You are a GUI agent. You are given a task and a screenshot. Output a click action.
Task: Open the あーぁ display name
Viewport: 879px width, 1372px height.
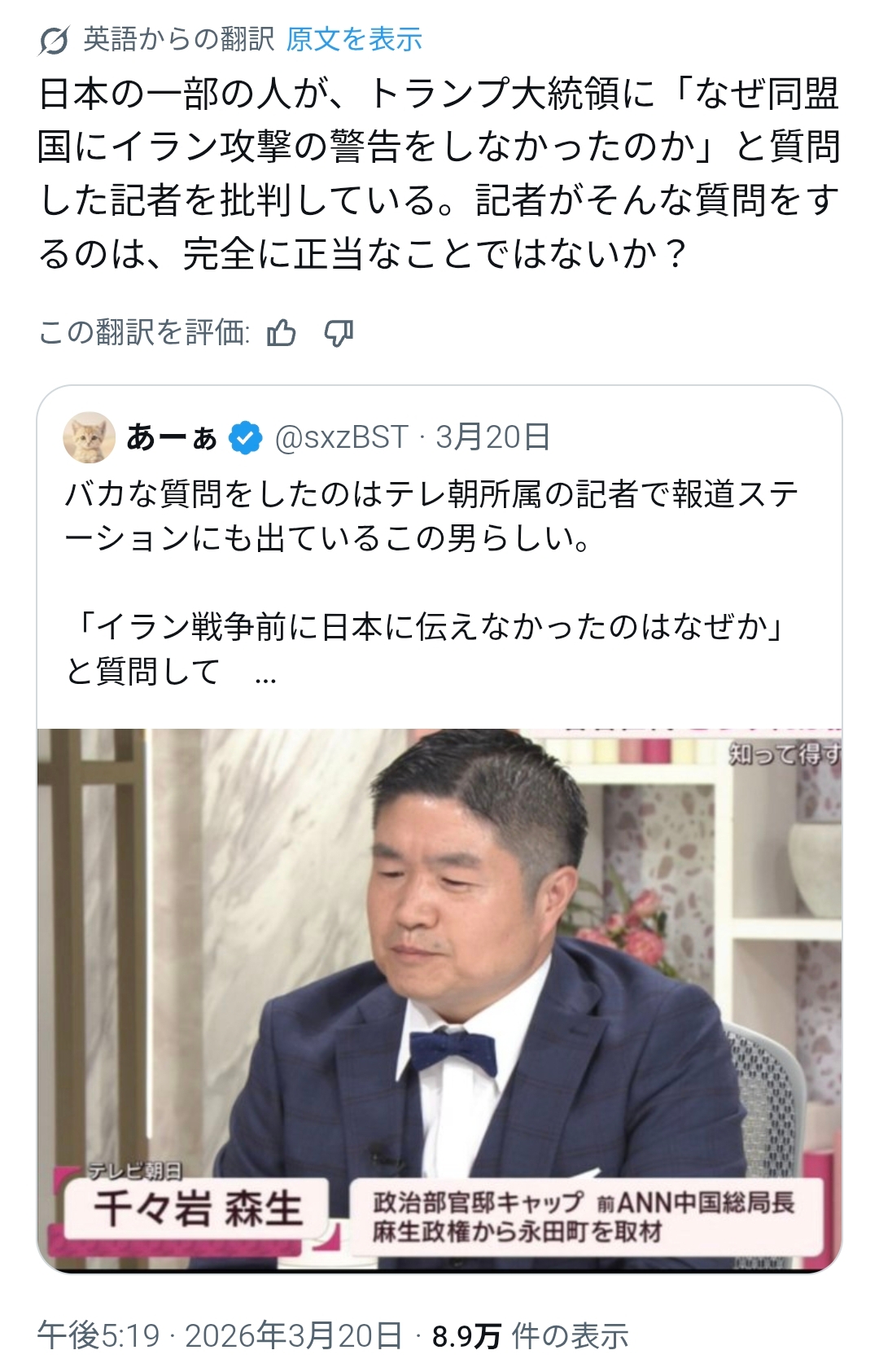173,437
